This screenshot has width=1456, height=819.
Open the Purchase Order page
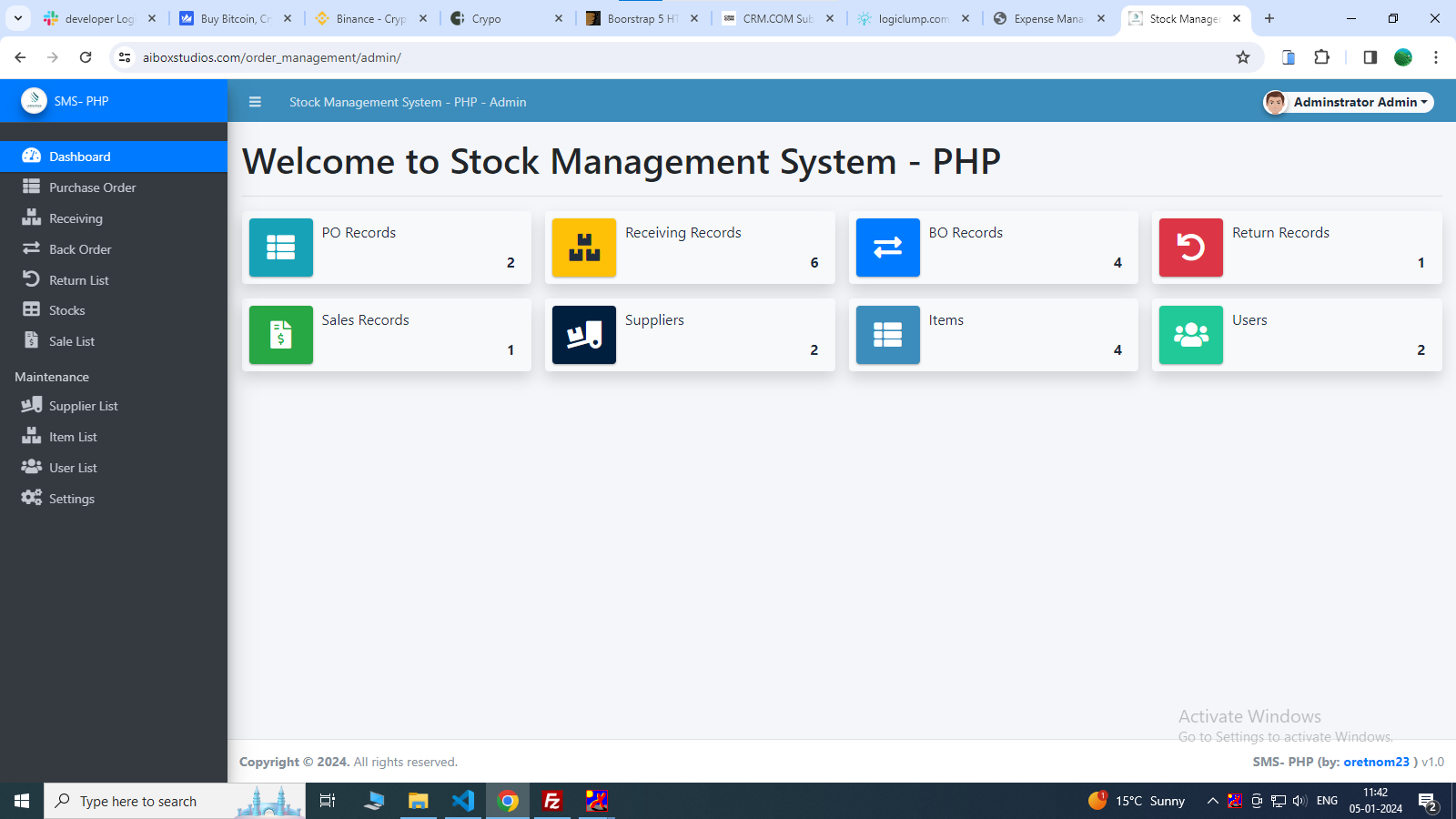114,187
